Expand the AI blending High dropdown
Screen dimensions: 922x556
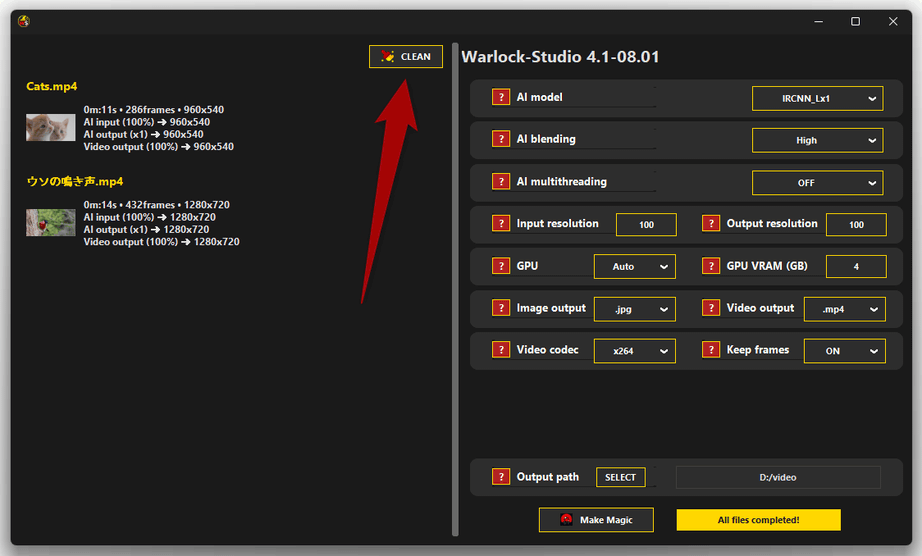coord(817,140)
